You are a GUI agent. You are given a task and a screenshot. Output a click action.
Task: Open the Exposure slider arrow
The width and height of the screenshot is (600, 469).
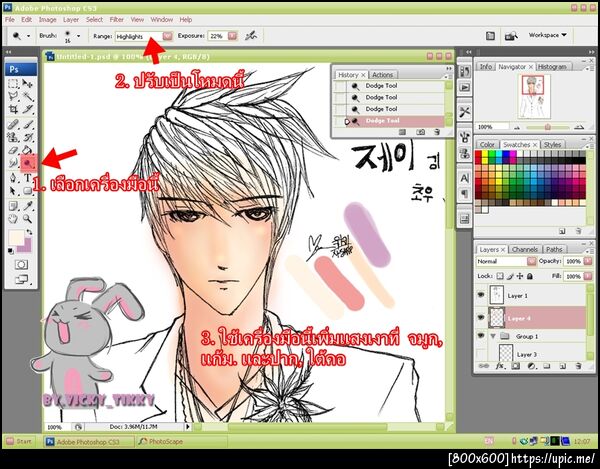[232, 36]
